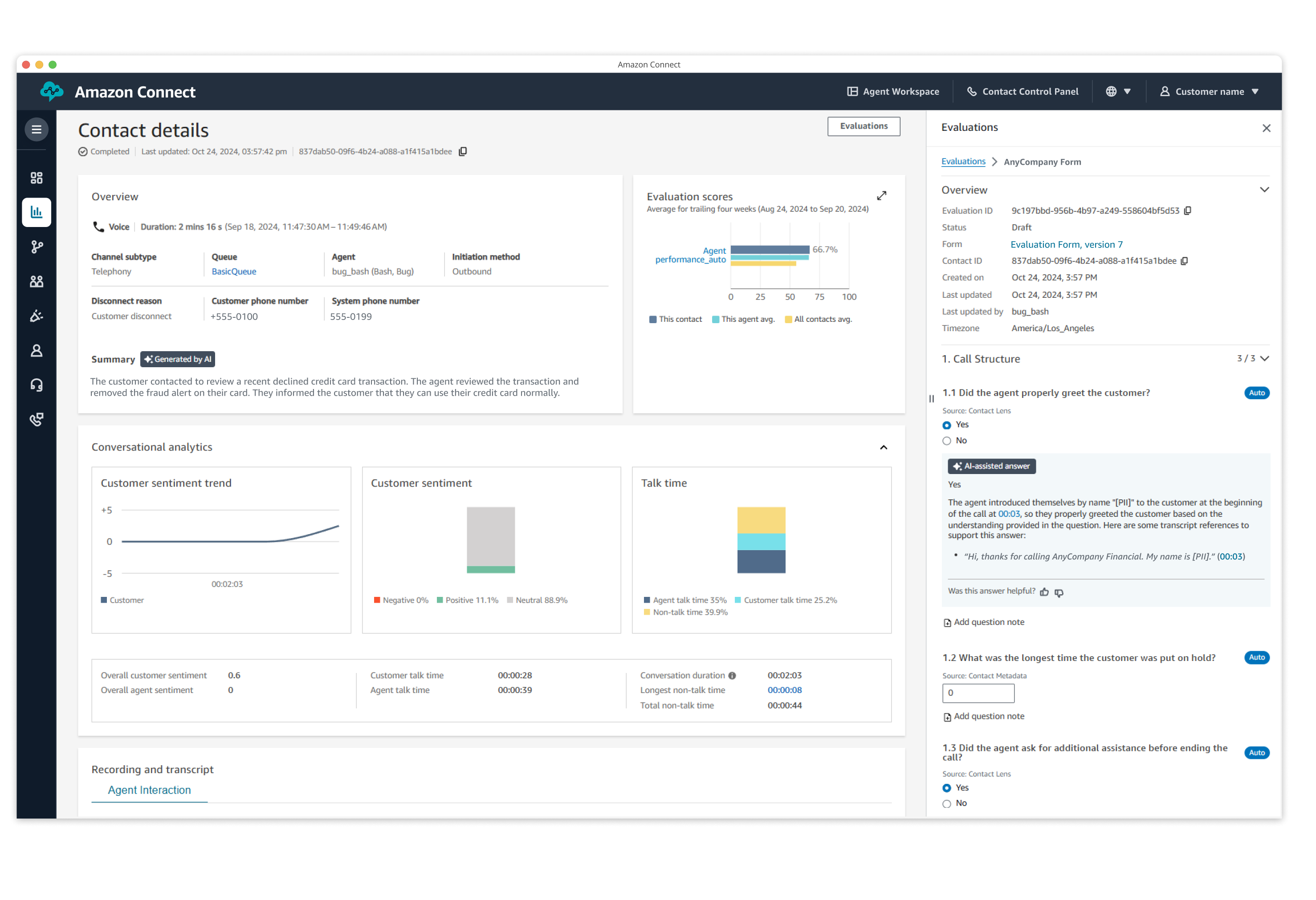Open the routing flows icon in sidebar

[36, 247]
